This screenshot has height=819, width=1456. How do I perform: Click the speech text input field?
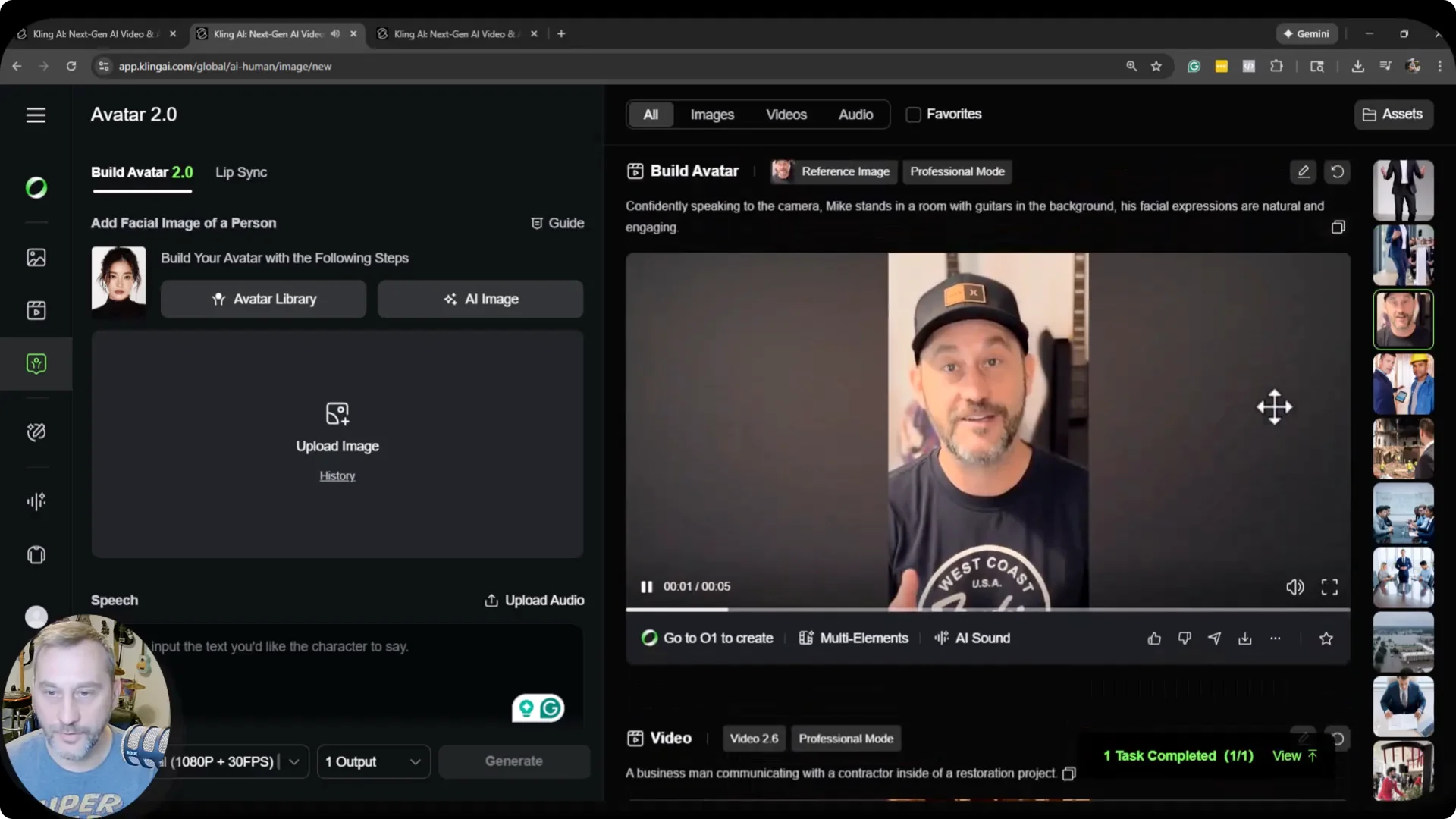pos(337,675)
